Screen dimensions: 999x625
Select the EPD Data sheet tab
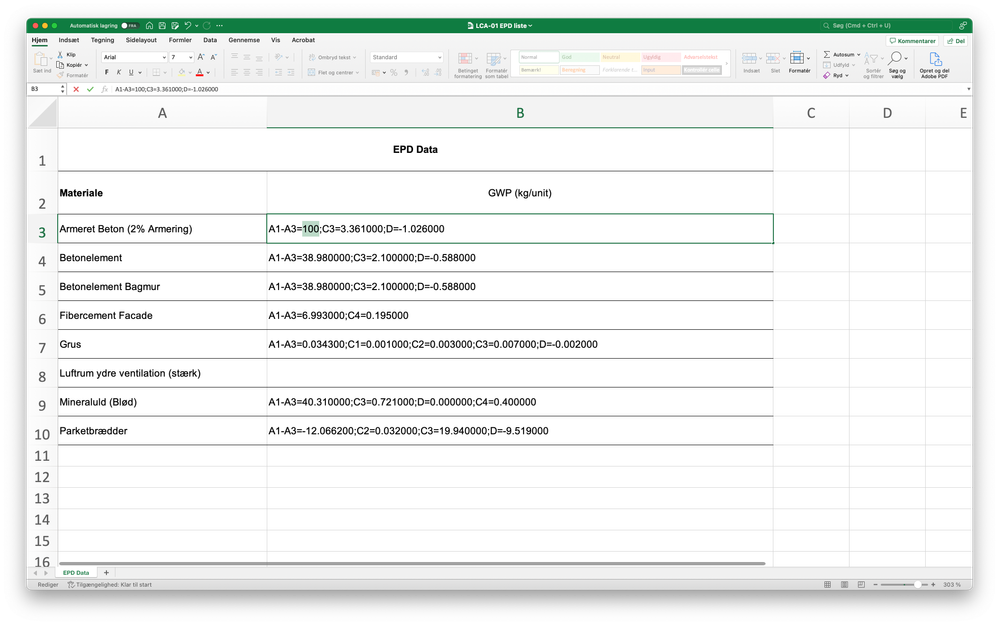tap(76, 573)
